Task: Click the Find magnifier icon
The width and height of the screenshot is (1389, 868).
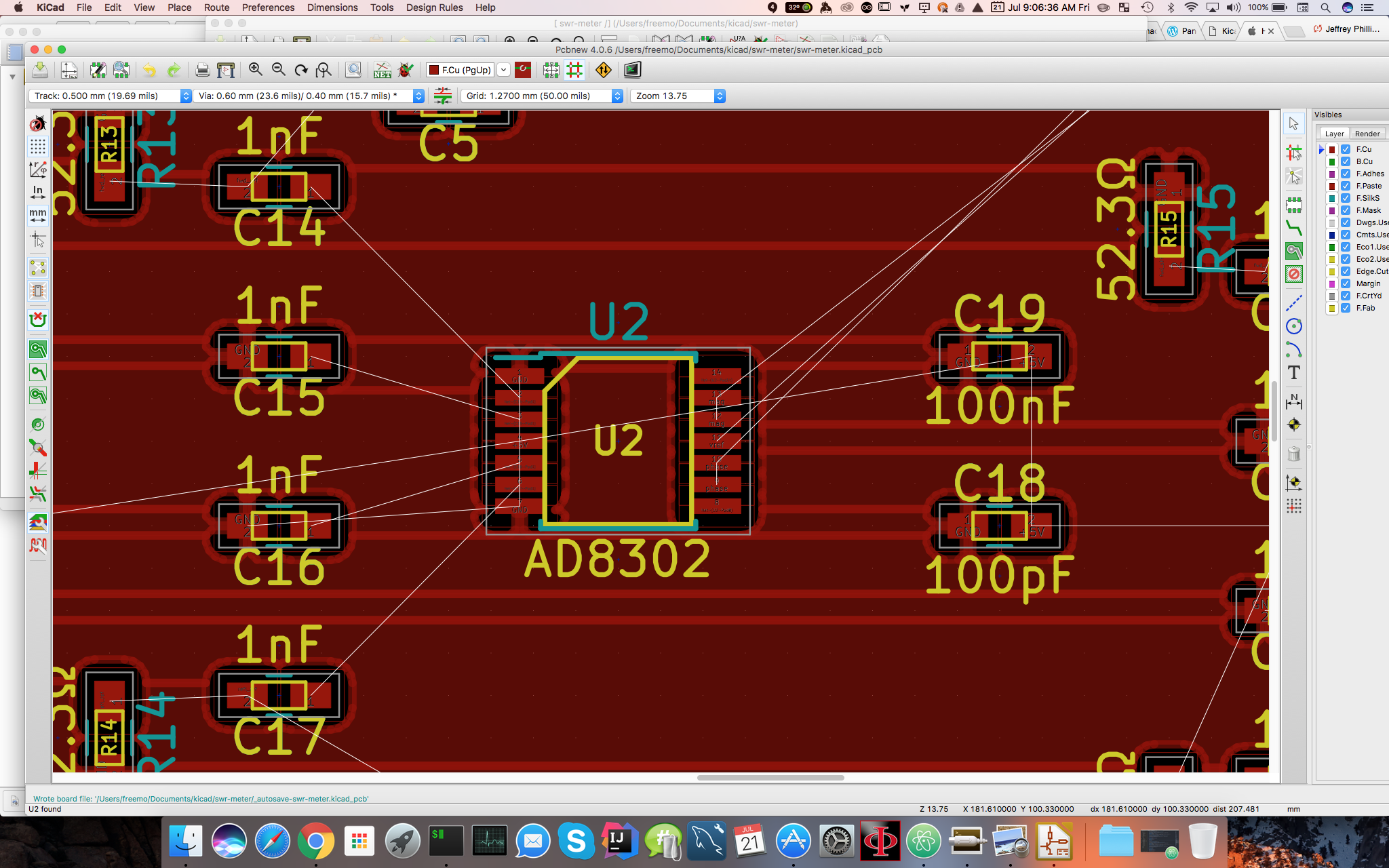Action: [x=353, y=70]
